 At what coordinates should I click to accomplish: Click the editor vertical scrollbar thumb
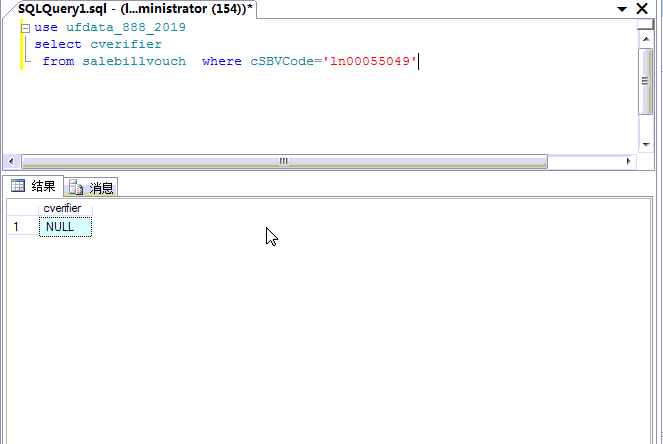[646, 81]
